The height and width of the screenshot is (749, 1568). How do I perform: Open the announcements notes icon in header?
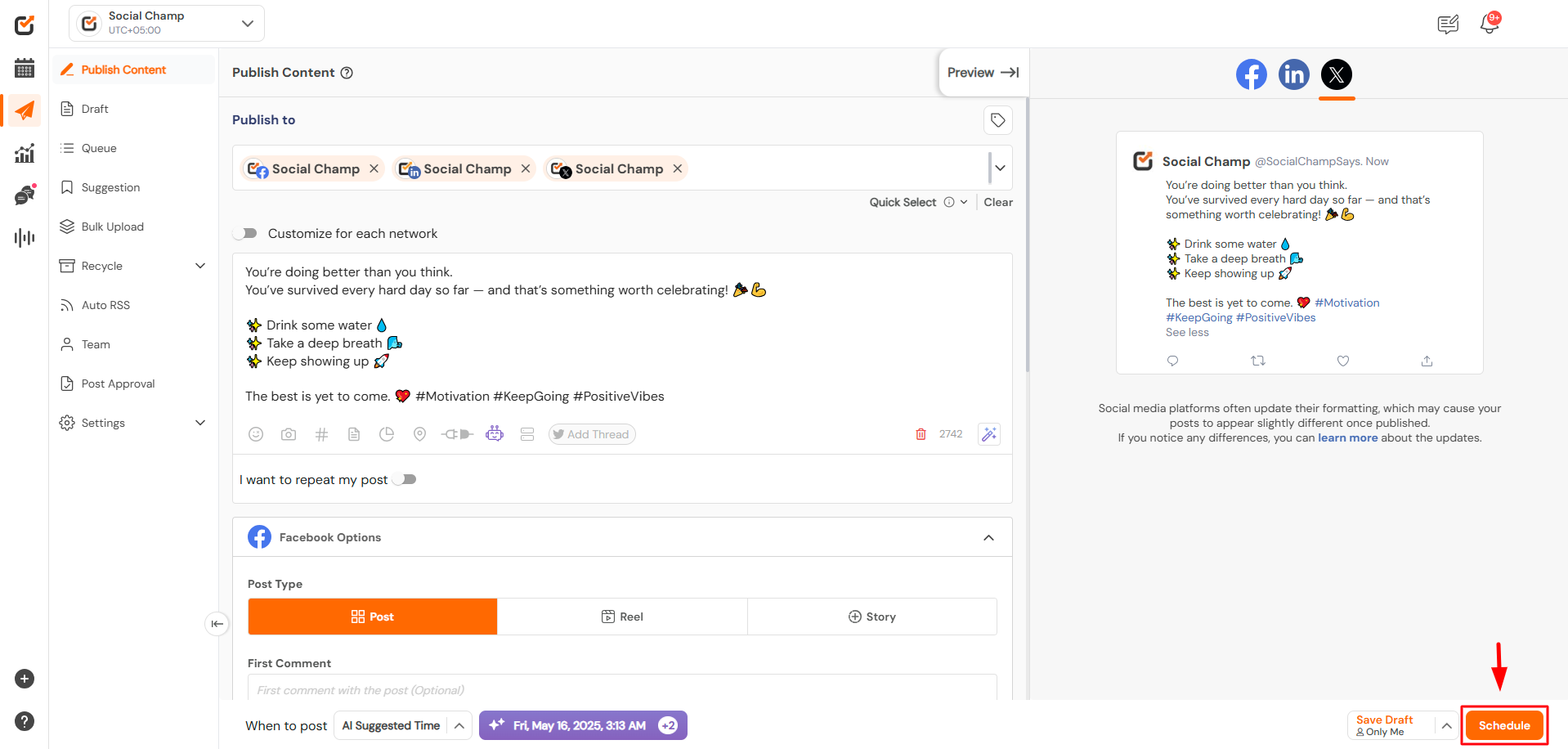1448,25
